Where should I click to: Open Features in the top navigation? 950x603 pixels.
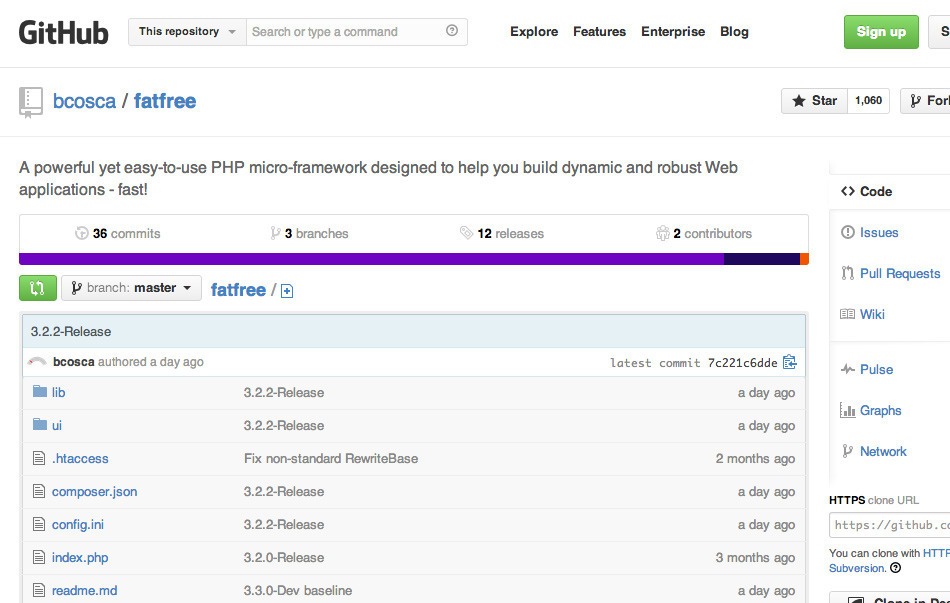599,32
